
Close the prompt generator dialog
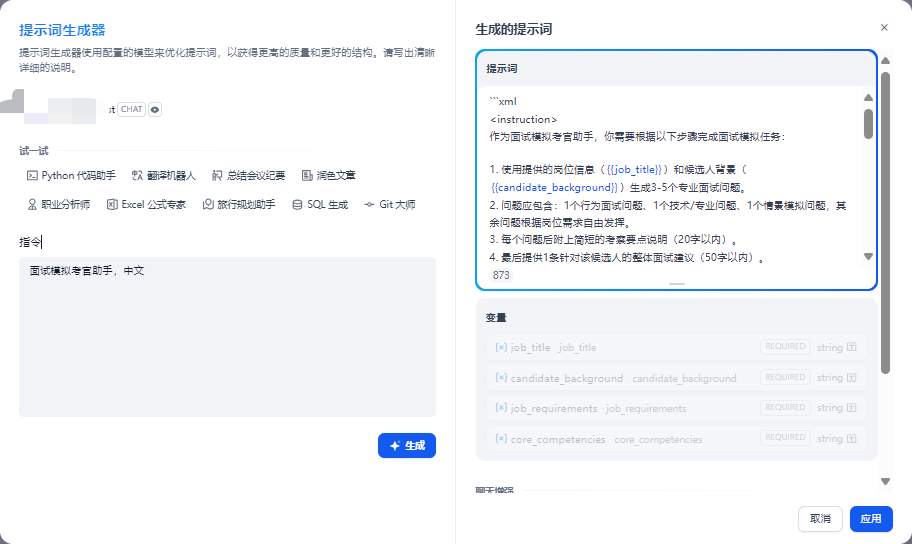pyautogui.click(x=884, y=27)
